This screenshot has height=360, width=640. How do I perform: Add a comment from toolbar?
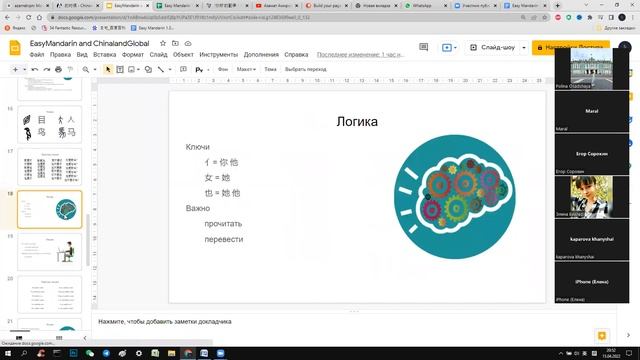183,70
